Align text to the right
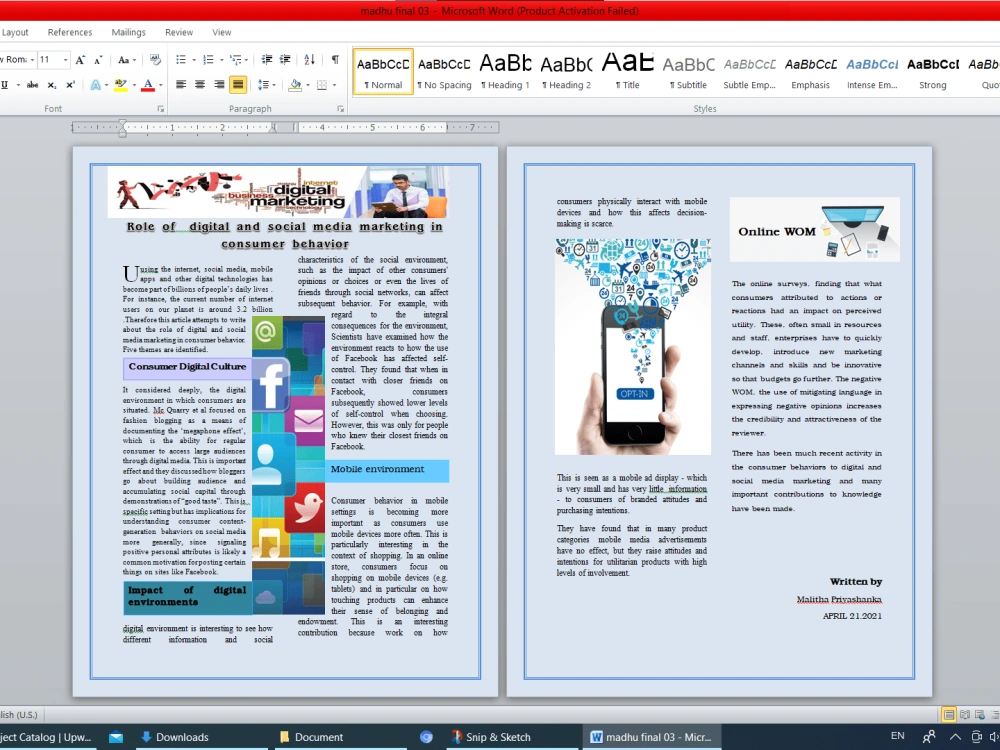This screenshot has width=1000, height=750. point(219,85)
